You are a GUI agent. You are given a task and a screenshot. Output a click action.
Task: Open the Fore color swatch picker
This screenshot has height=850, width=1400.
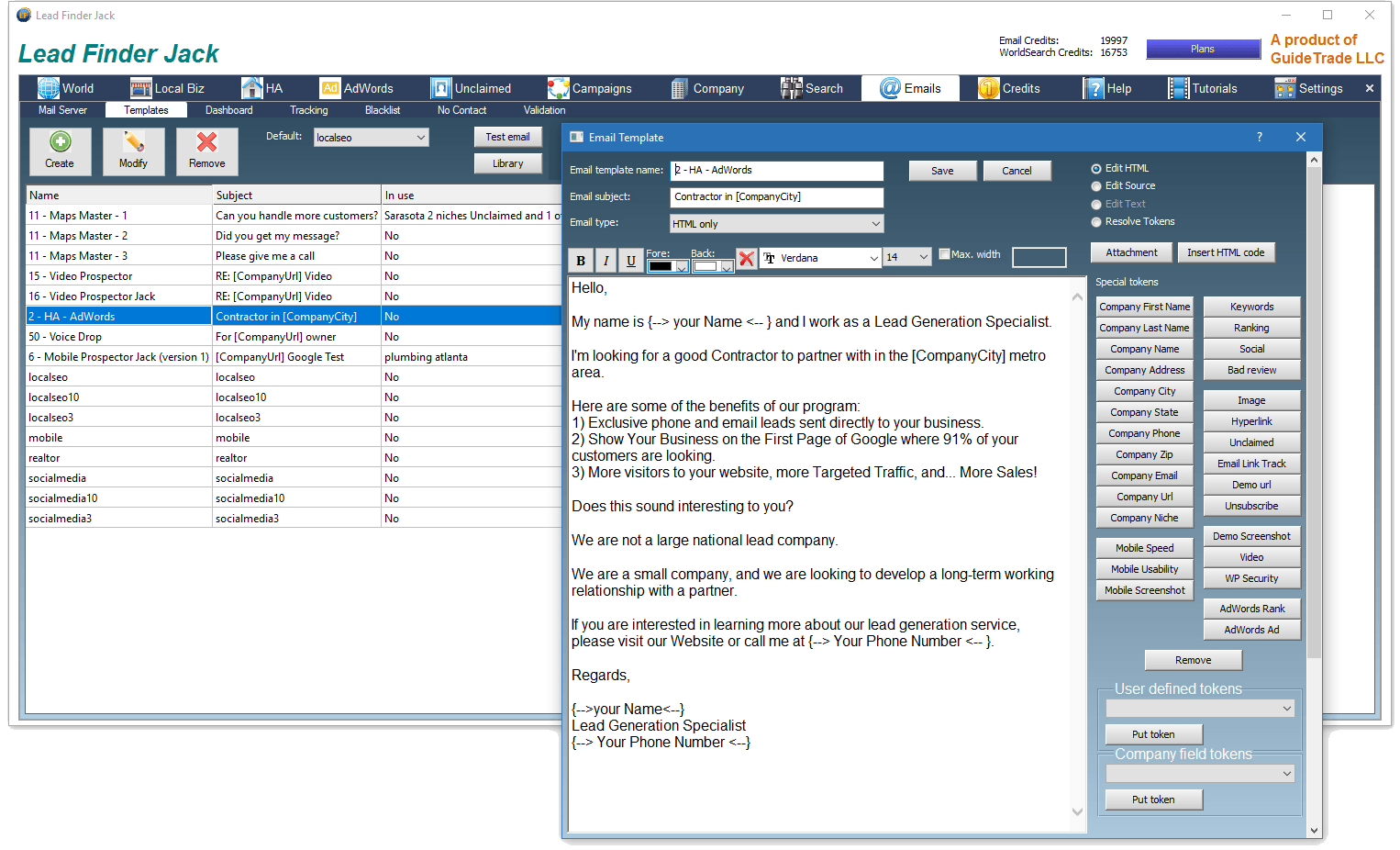pos(667,266)
